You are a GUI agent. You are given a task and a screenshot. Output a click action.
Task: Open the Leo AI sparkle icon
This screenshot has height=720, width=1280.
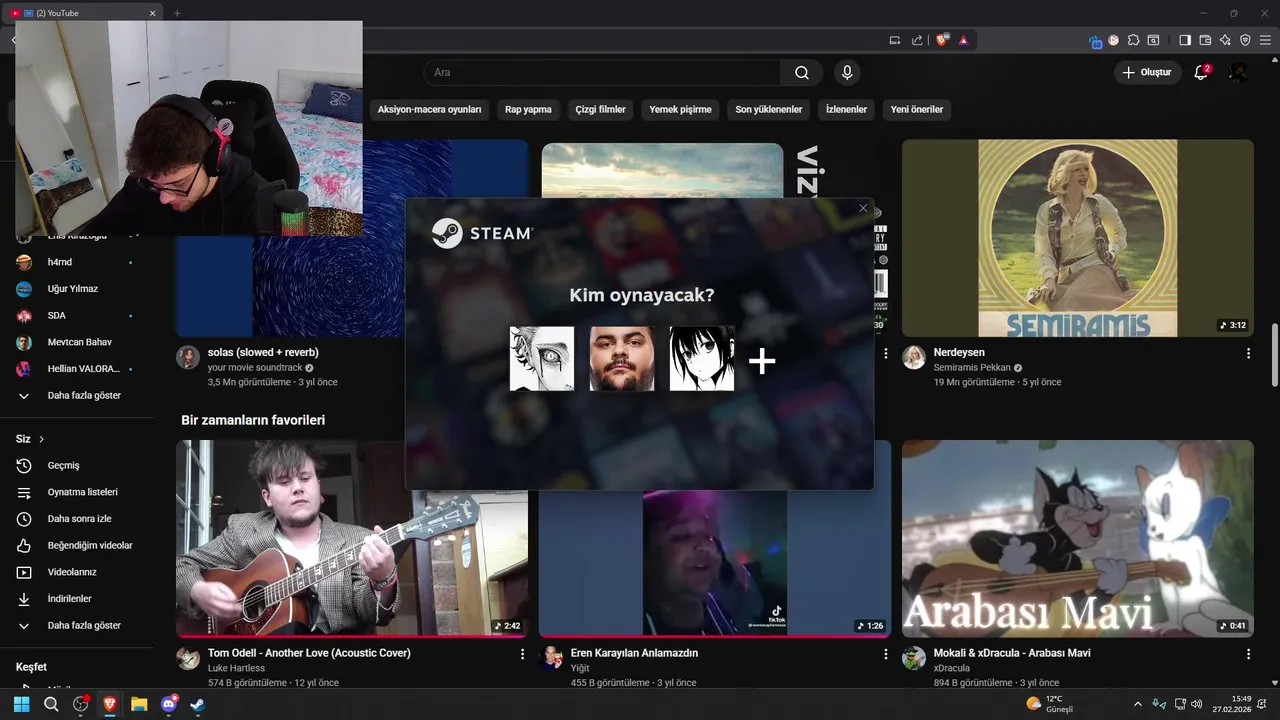coord(1225,40)
